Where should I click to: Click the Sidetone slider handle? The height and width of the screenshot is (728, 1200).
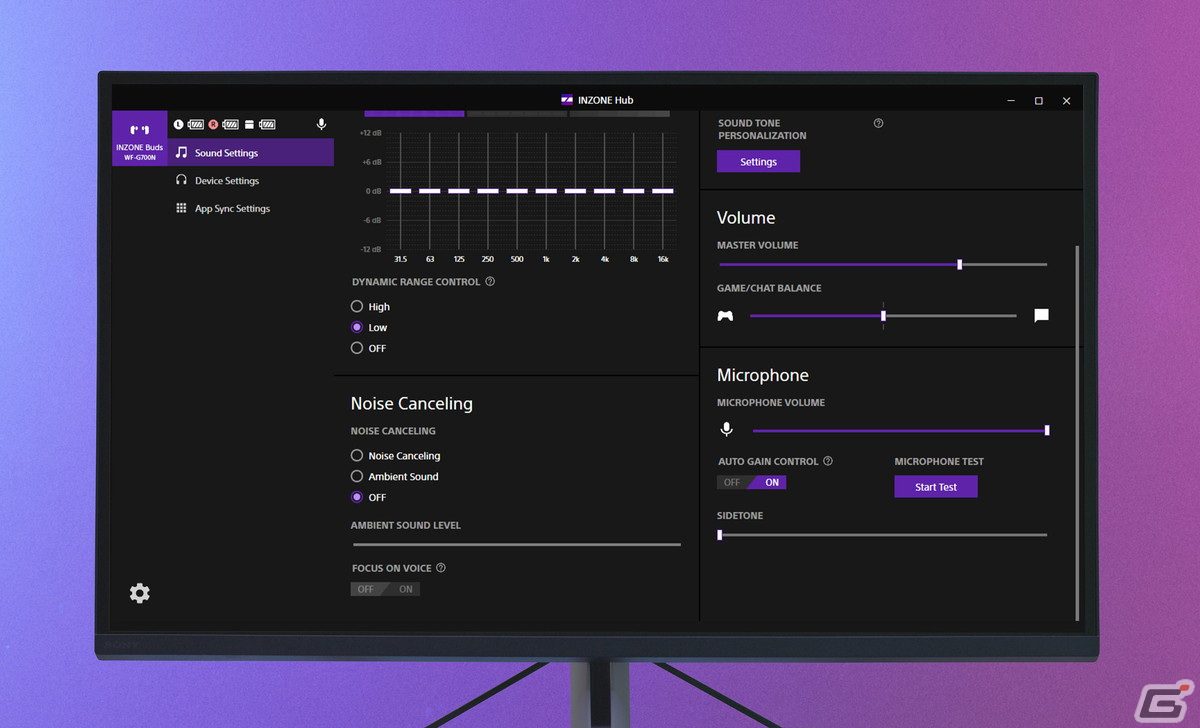click(x=720, y=535)
